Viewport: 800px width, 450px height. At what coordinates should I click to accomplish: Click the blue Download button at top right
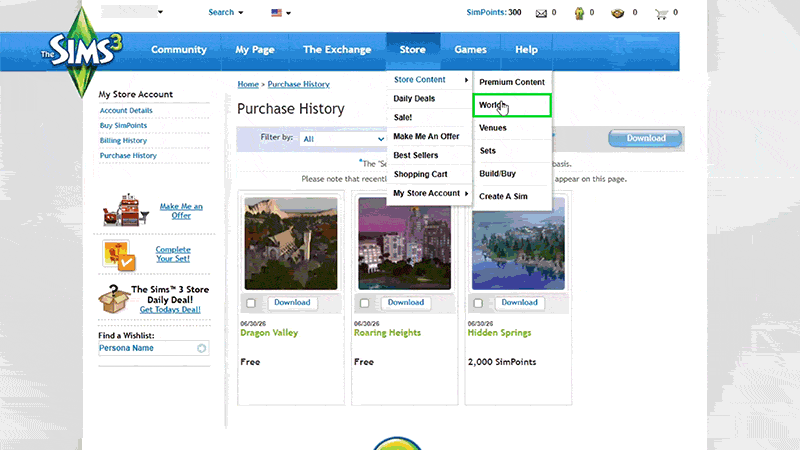645,138
